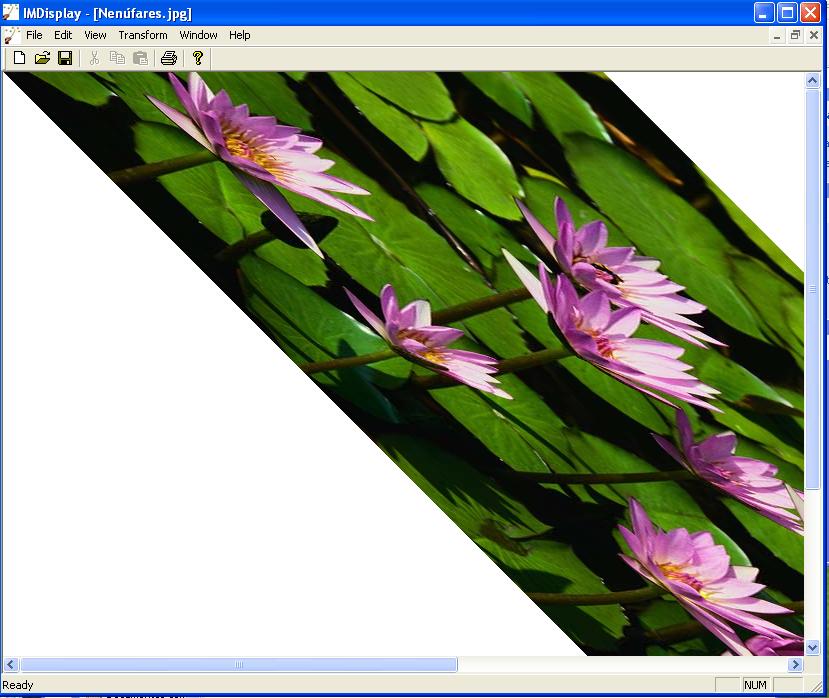Viewport: 829px width, 698px height.
Task: Click the Cut scissors icon
Action: (x=94, y=58)
